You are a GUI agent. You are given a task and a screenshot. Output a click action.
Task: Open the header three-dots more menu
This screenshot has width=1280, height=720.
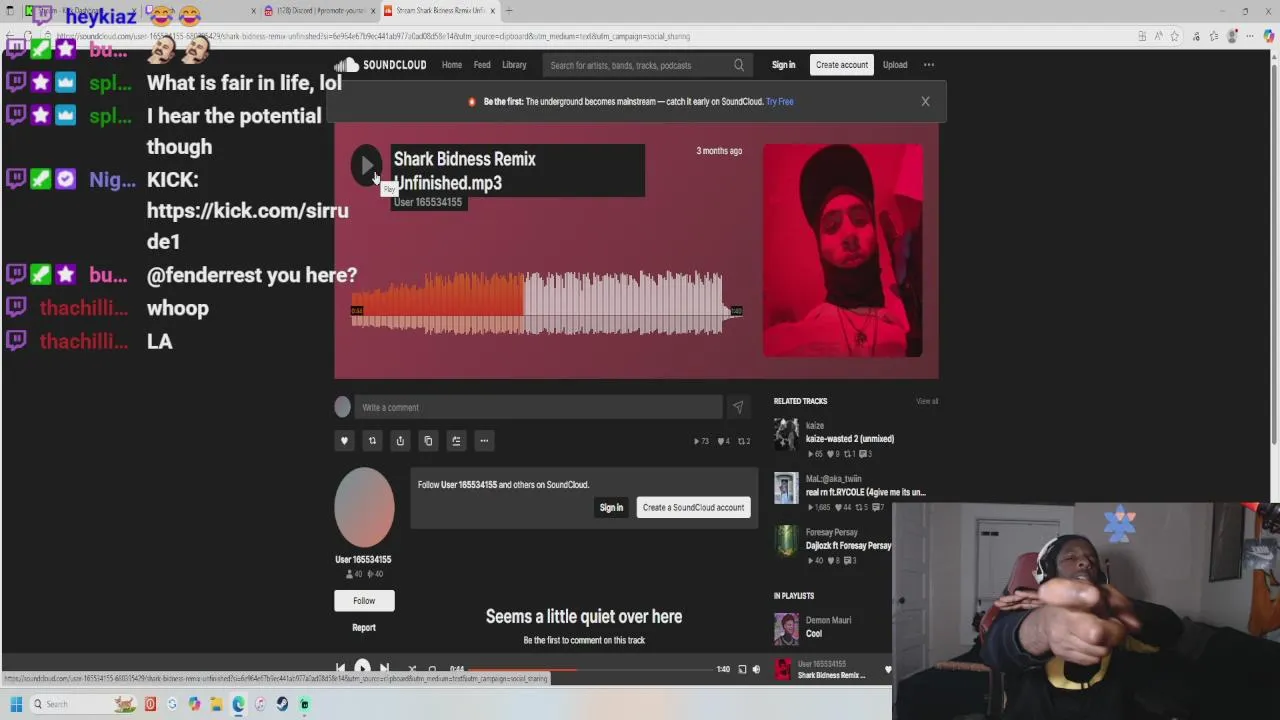pyautogui.click(x=929, y=65)
